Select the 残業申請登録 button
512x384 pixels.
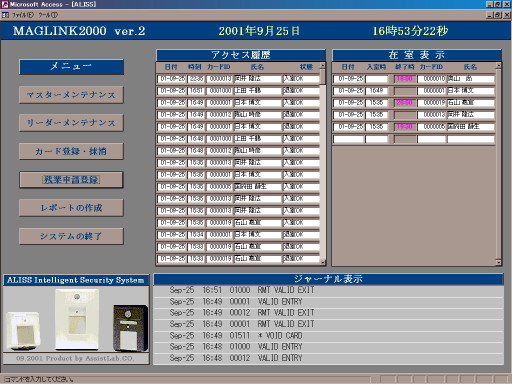point(71,180)
